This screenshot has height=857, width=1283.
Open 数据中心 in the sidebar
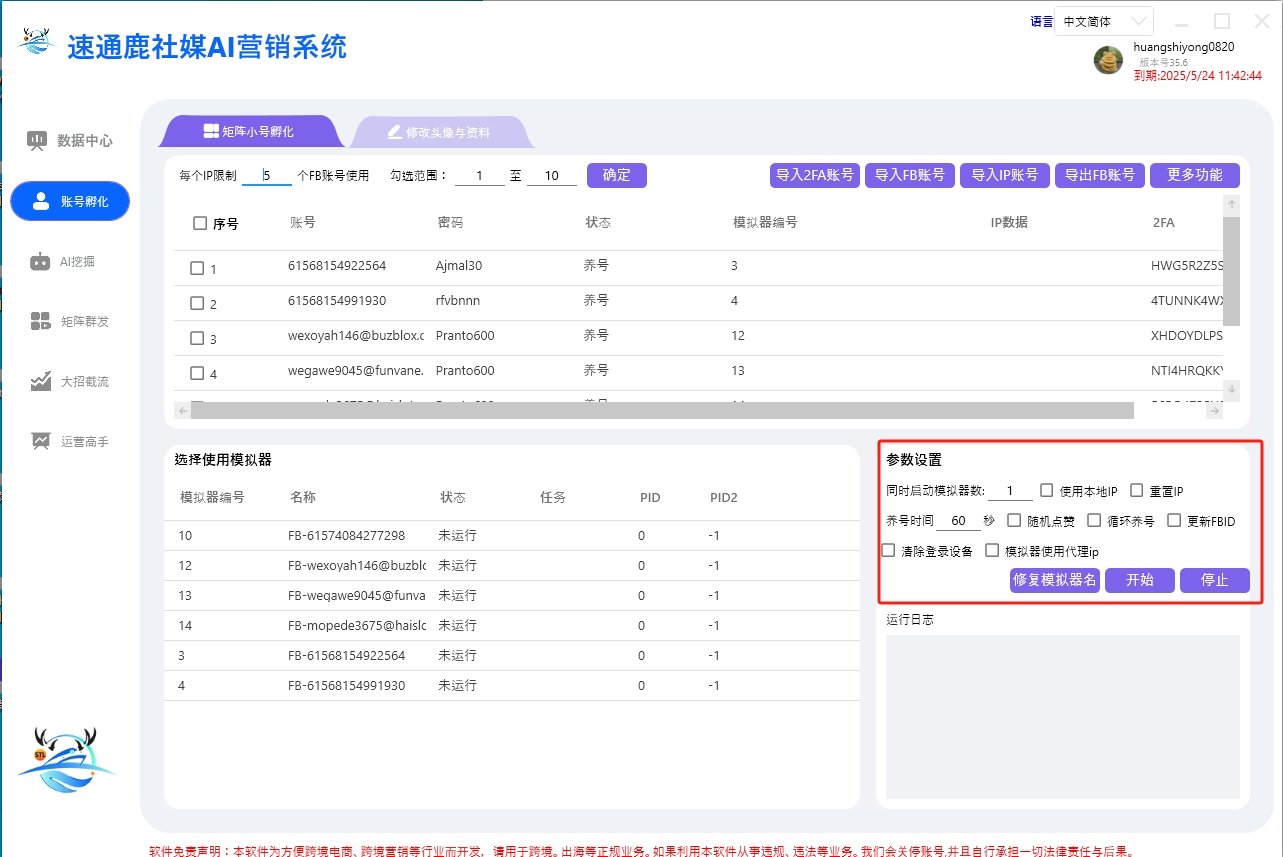[70, 141]
